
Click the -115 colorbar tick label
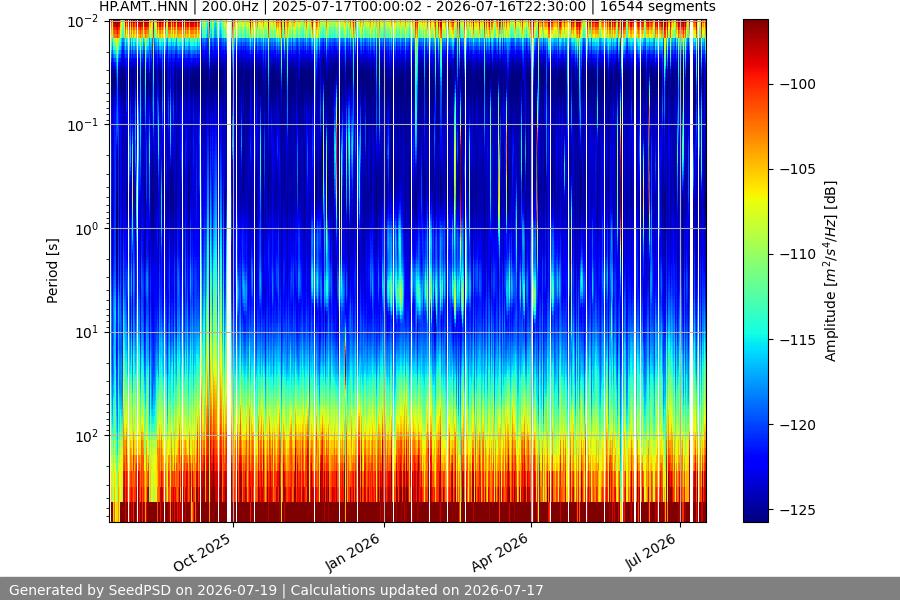pyautogui.click(x=798, y=340)
